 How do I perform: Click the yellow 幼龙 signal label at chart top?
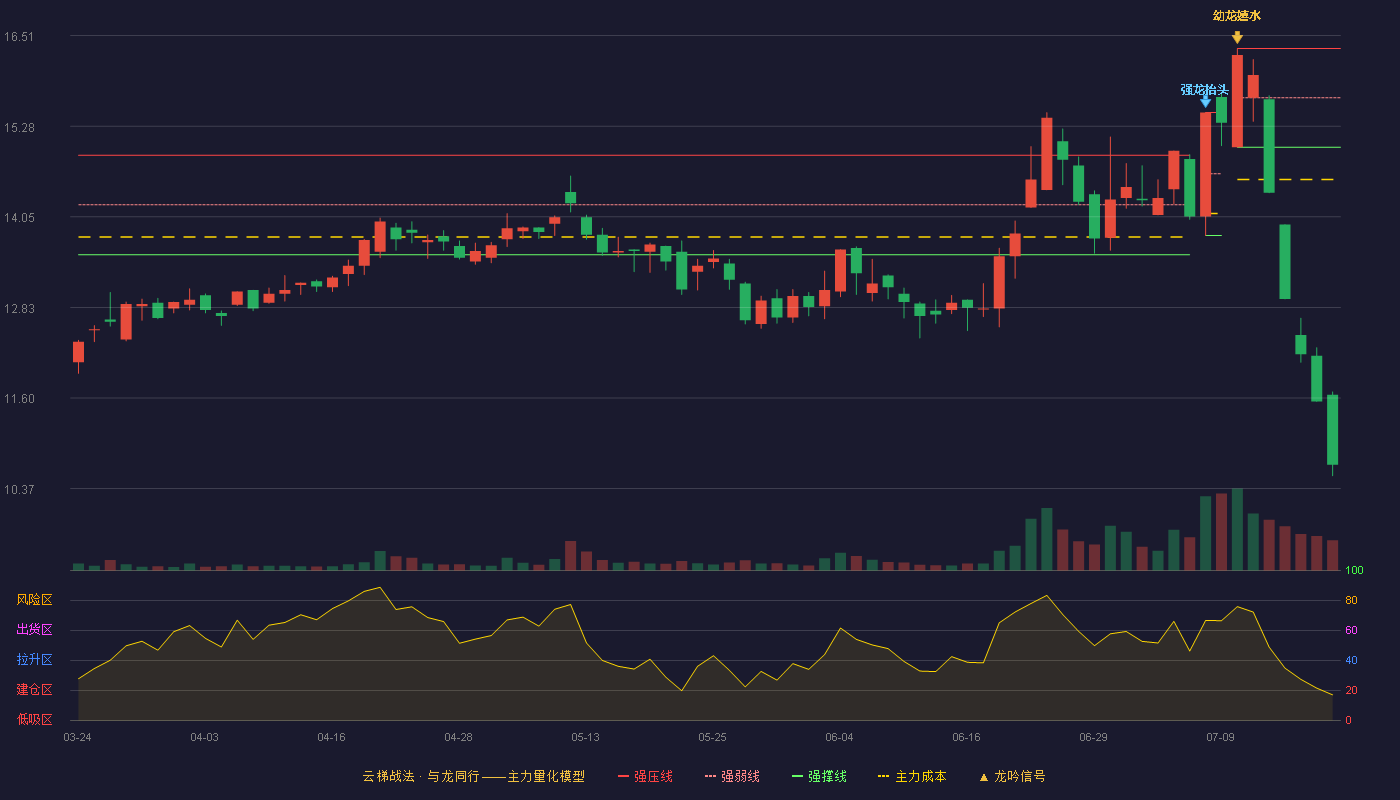(x=1237, y=16)
